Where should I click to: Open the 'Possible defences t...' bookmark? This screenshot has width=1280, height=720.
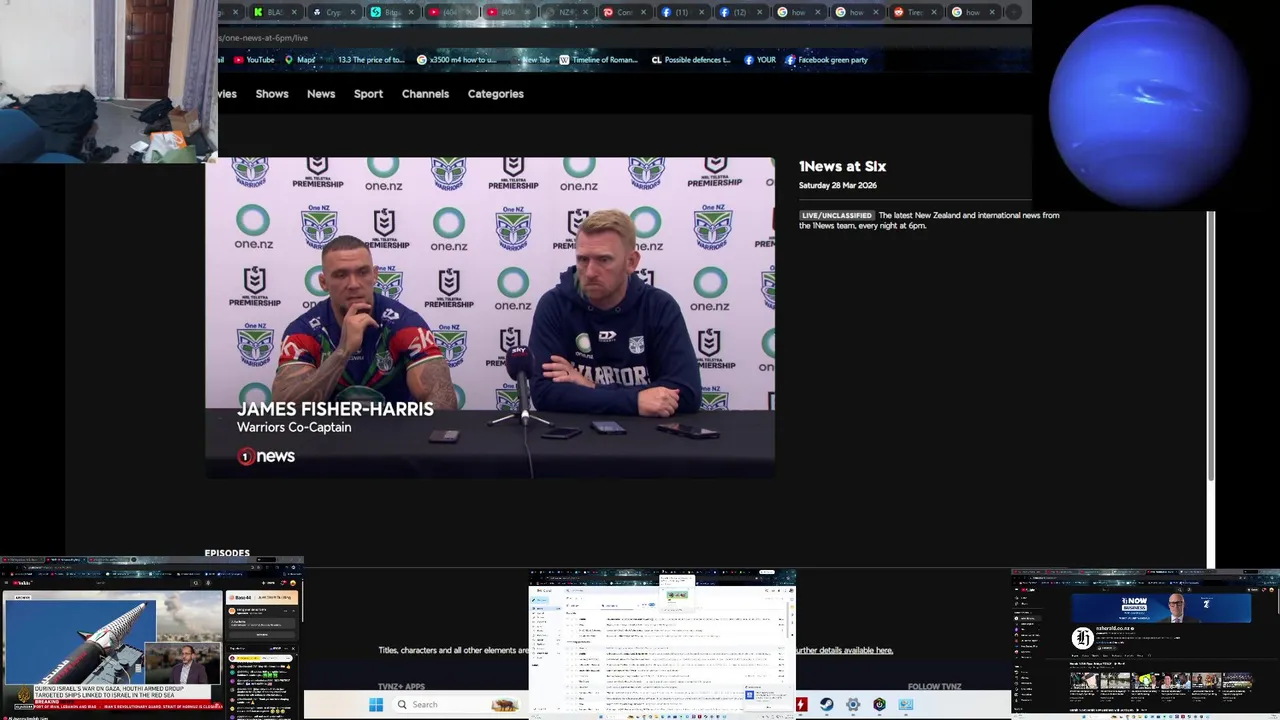click(691, 60)
